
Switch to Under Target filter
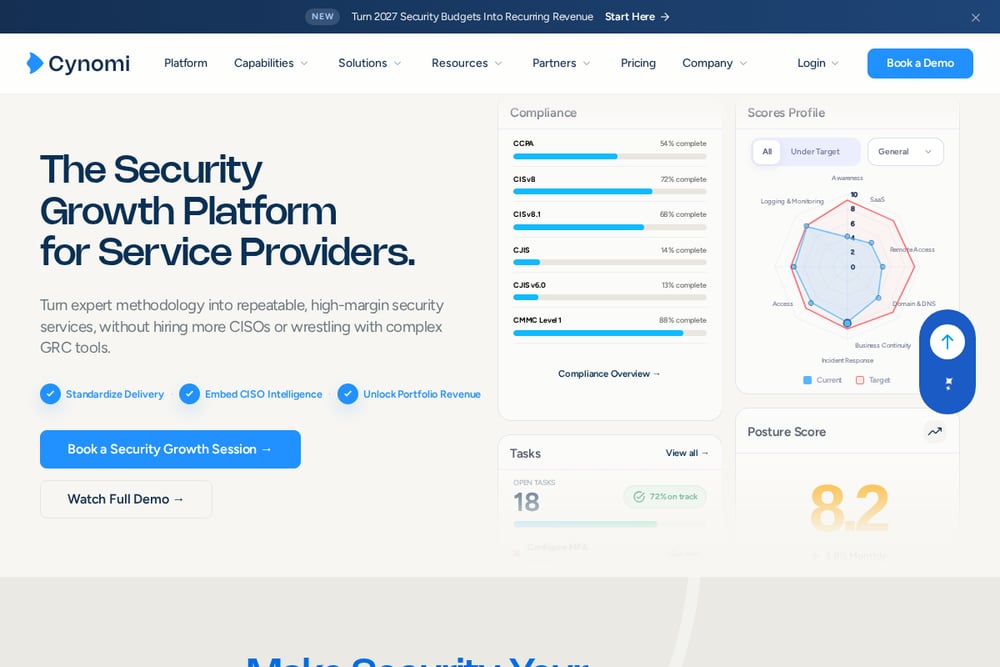[x=815, y=152]
